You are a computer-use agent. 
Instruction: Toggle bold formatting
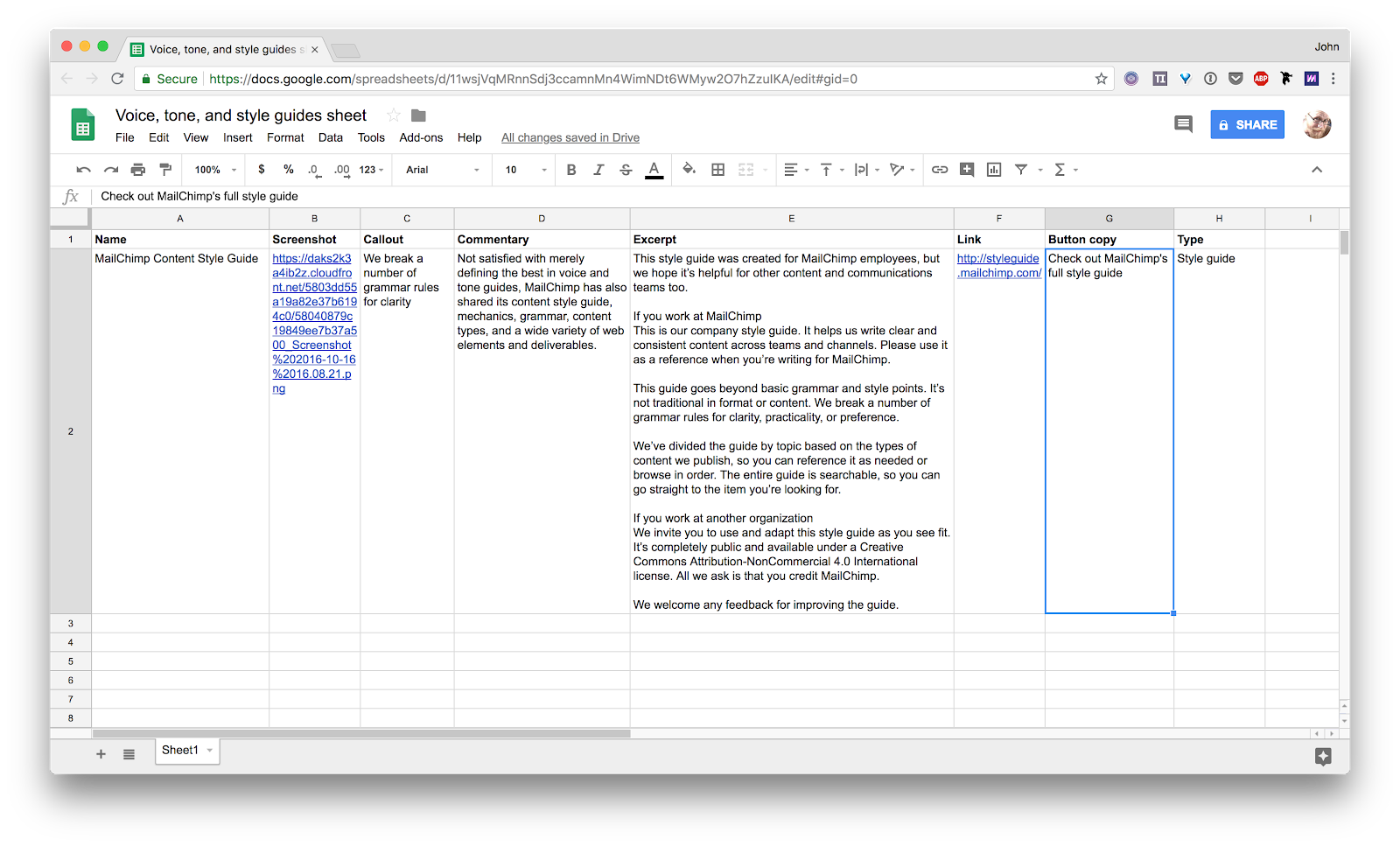tap(571, 170)
